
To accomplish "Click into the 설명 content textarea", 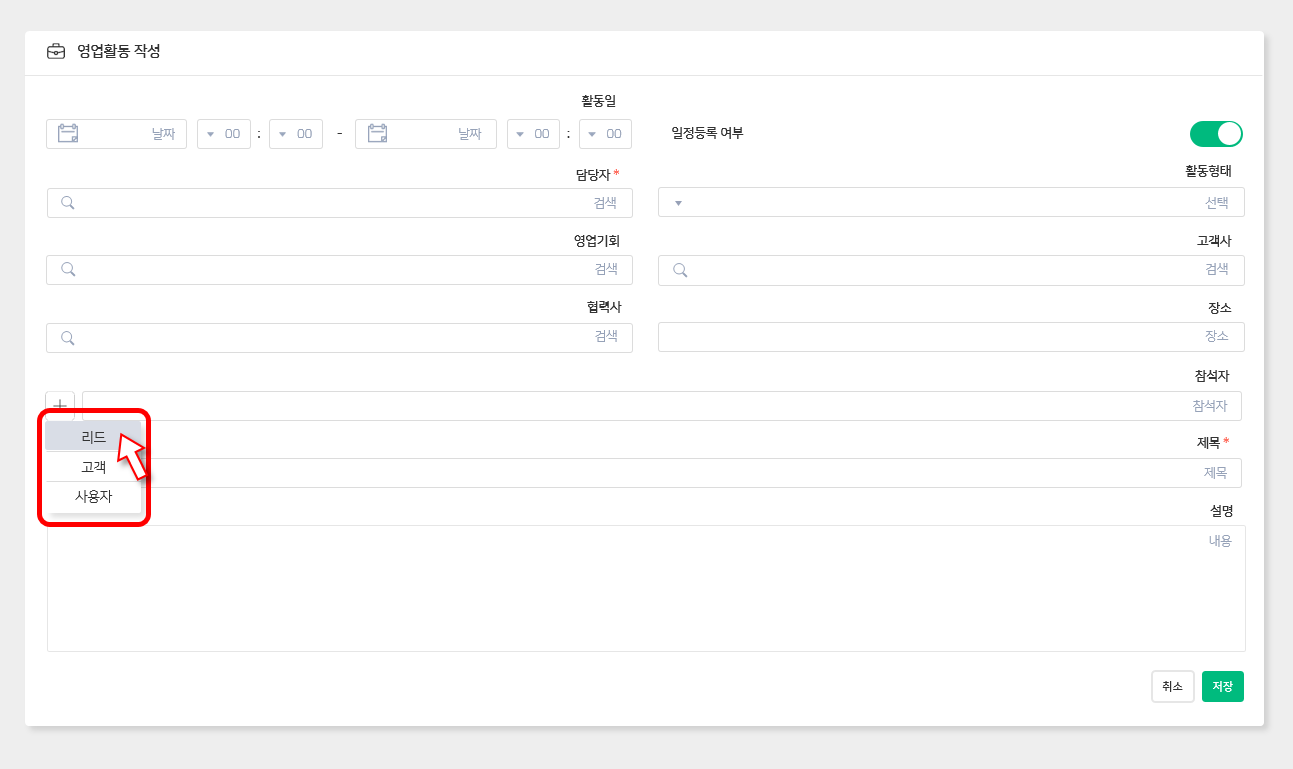I will pyautogui.click(x=646, y=588).
